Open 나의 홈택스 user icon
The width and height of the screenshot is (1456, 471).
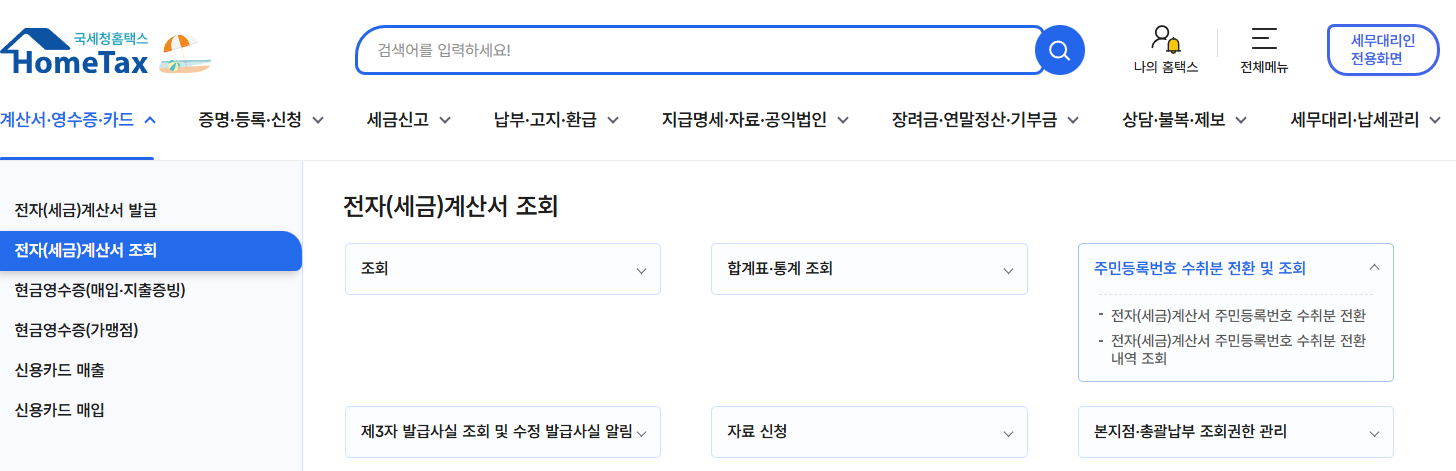1165,40
